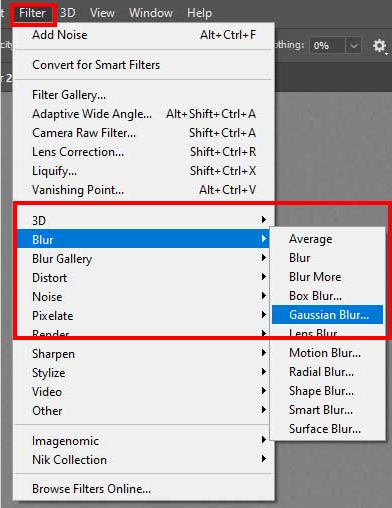Open the Help menu

coord(199,13)
